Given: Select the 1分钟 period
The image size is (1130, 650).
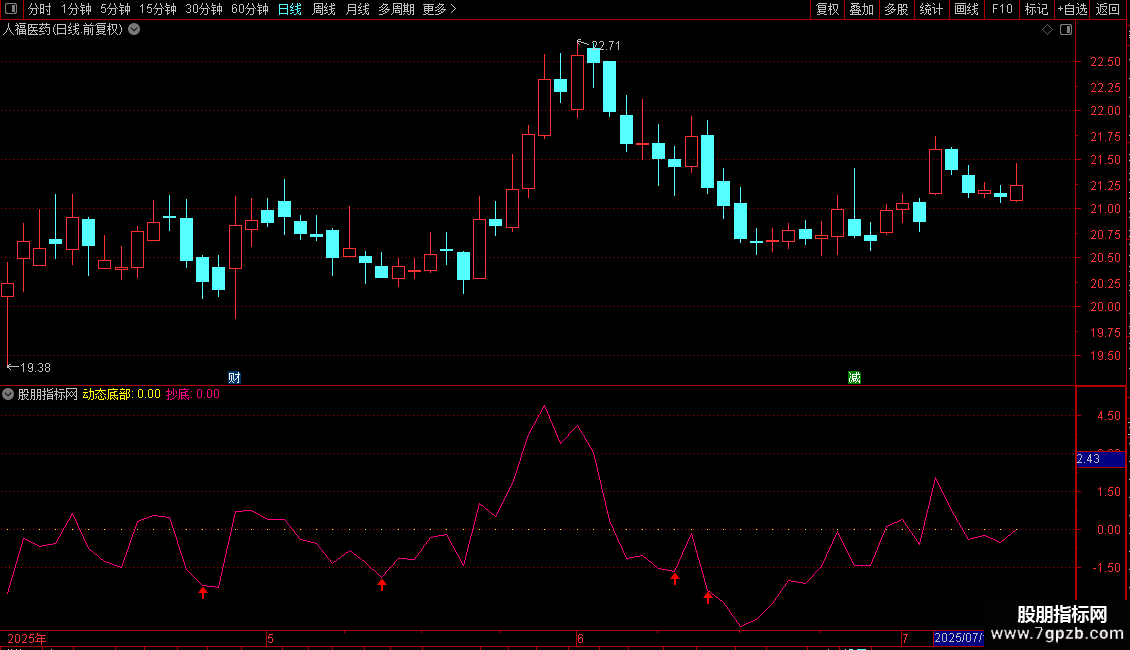Looking at the screenshot, I should 76,9.
